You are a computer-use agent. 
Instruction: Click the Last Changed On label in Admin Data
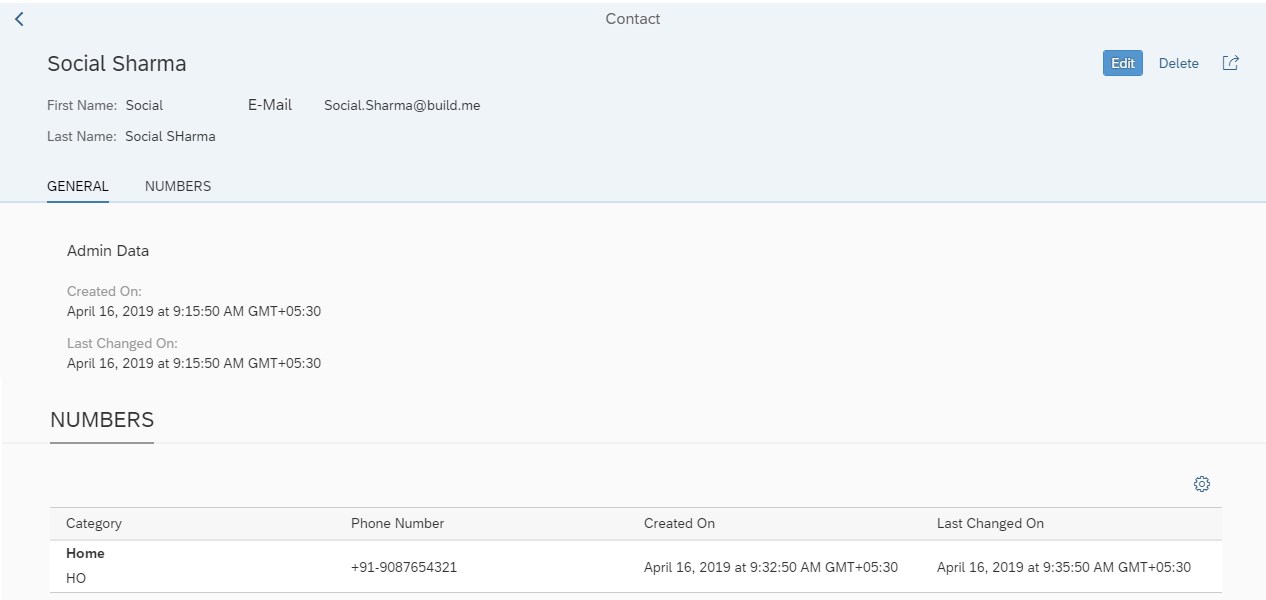click(122, 344)
